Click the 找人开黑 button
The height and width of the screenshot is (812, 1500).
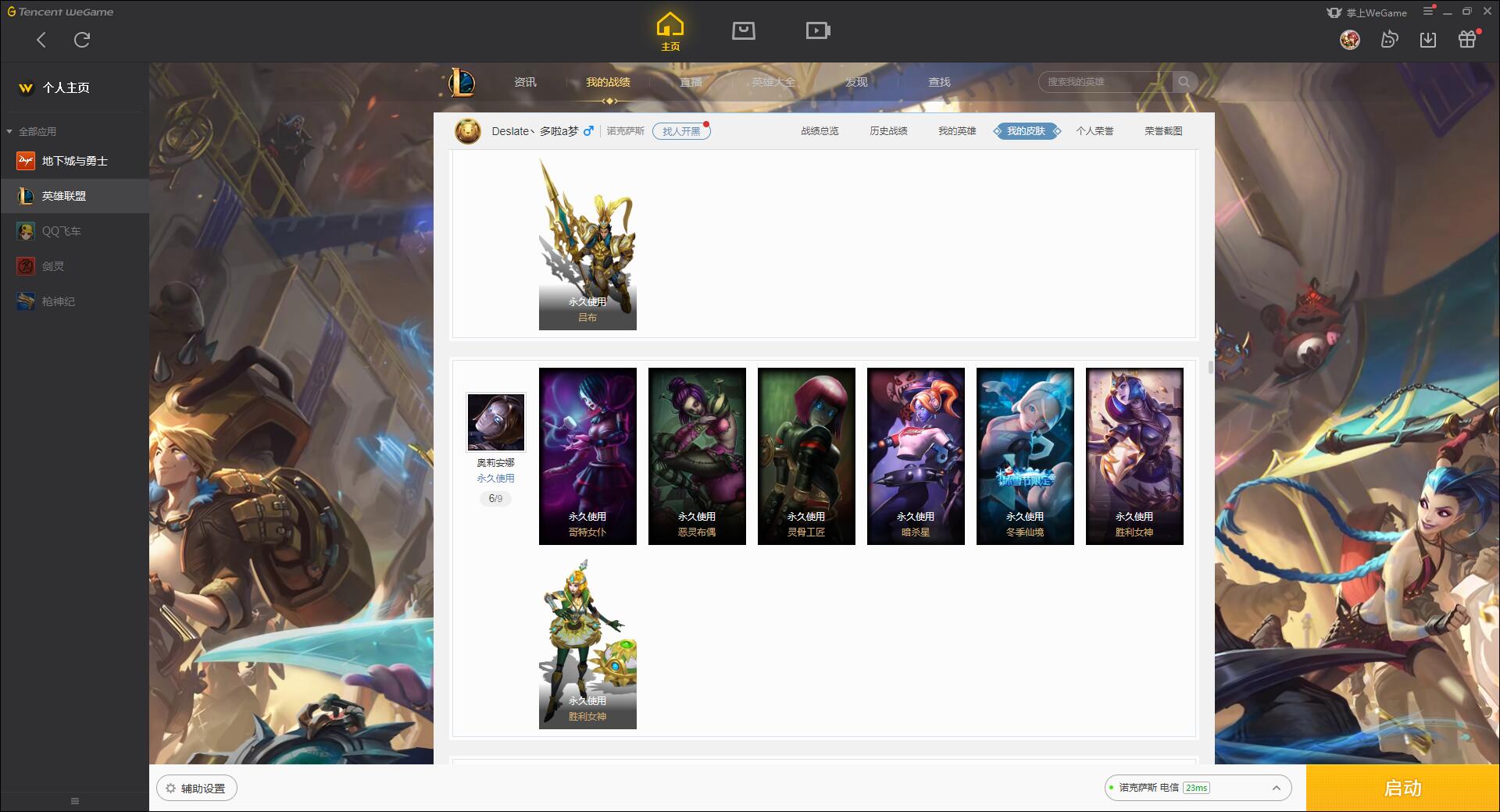tap(681, 131)
